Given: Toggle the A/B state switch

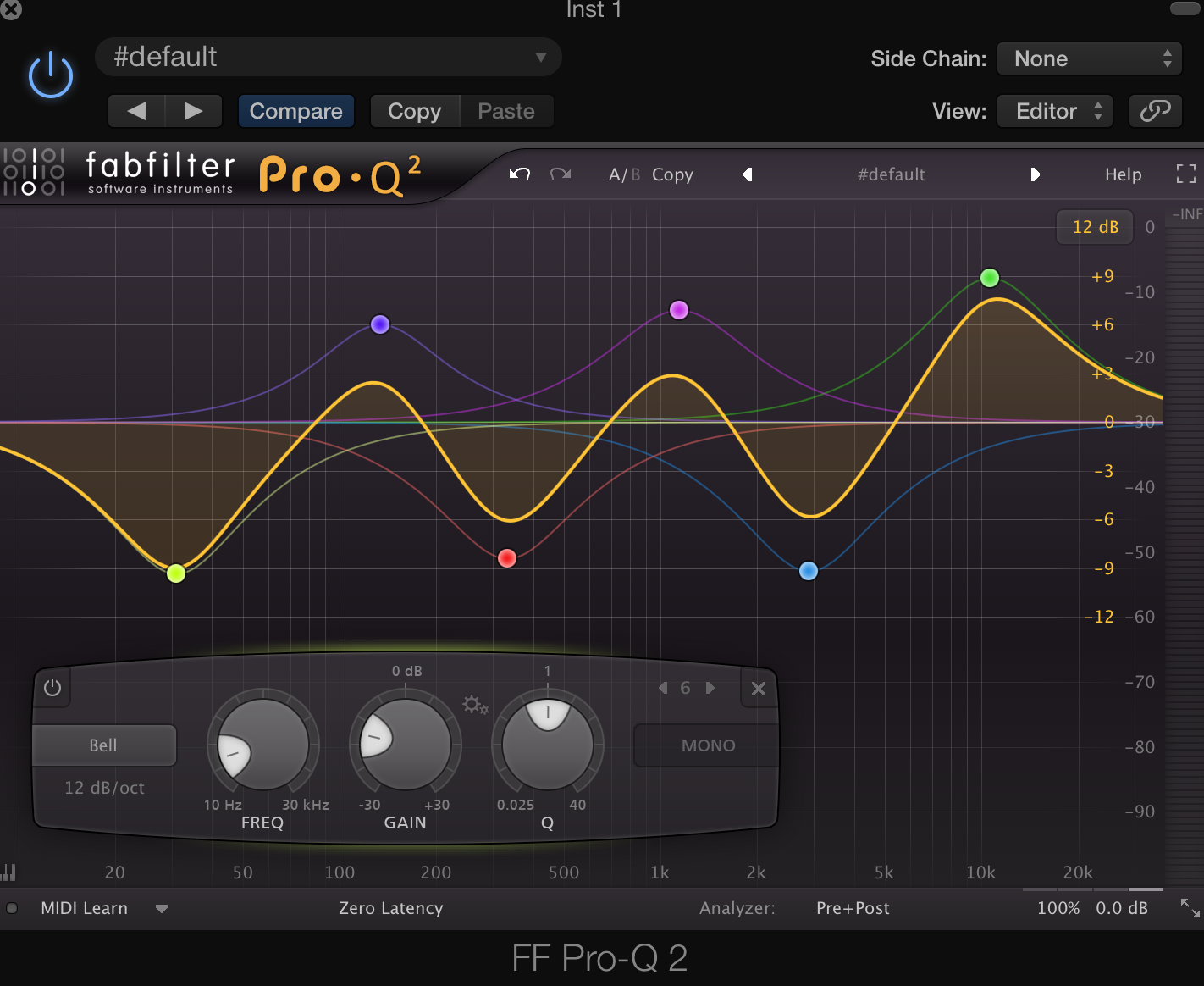Looking at the screenshot, I should [625, 174].
